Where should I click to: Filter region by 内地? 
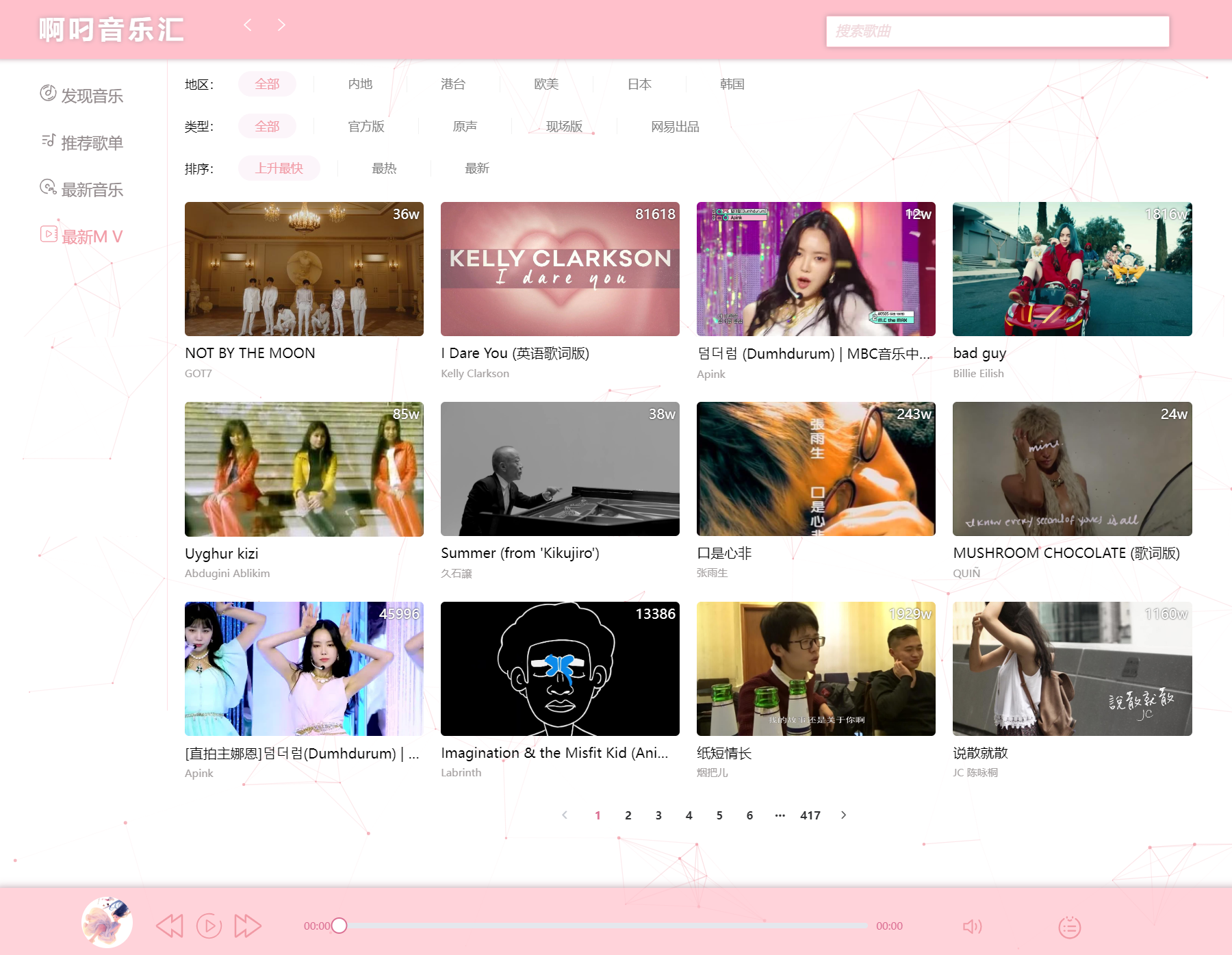(x=360, y=84)
